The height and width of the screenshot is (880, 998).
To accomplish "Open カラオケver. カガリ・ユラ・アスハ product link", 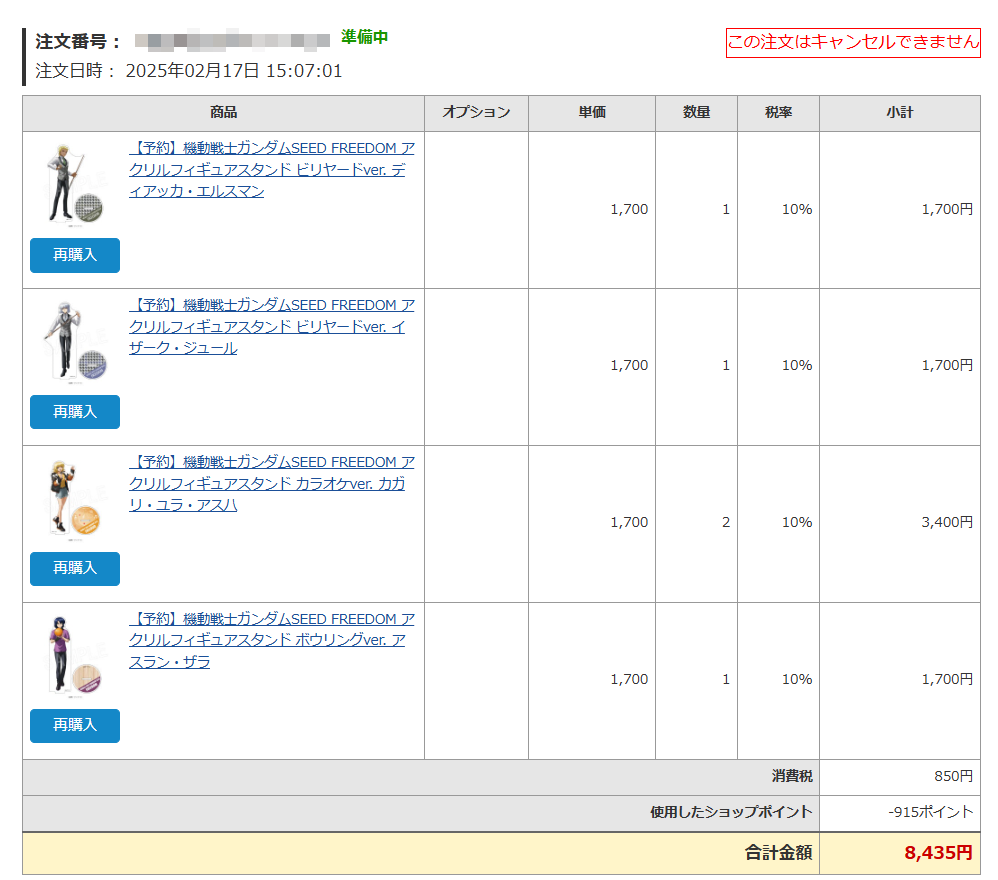I will point(272,483).
